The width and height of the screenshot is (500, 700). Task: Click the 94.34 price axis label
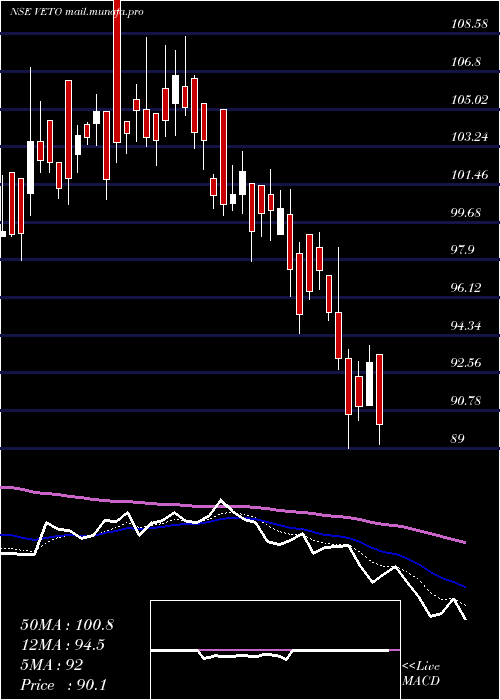tap(466, 325)
